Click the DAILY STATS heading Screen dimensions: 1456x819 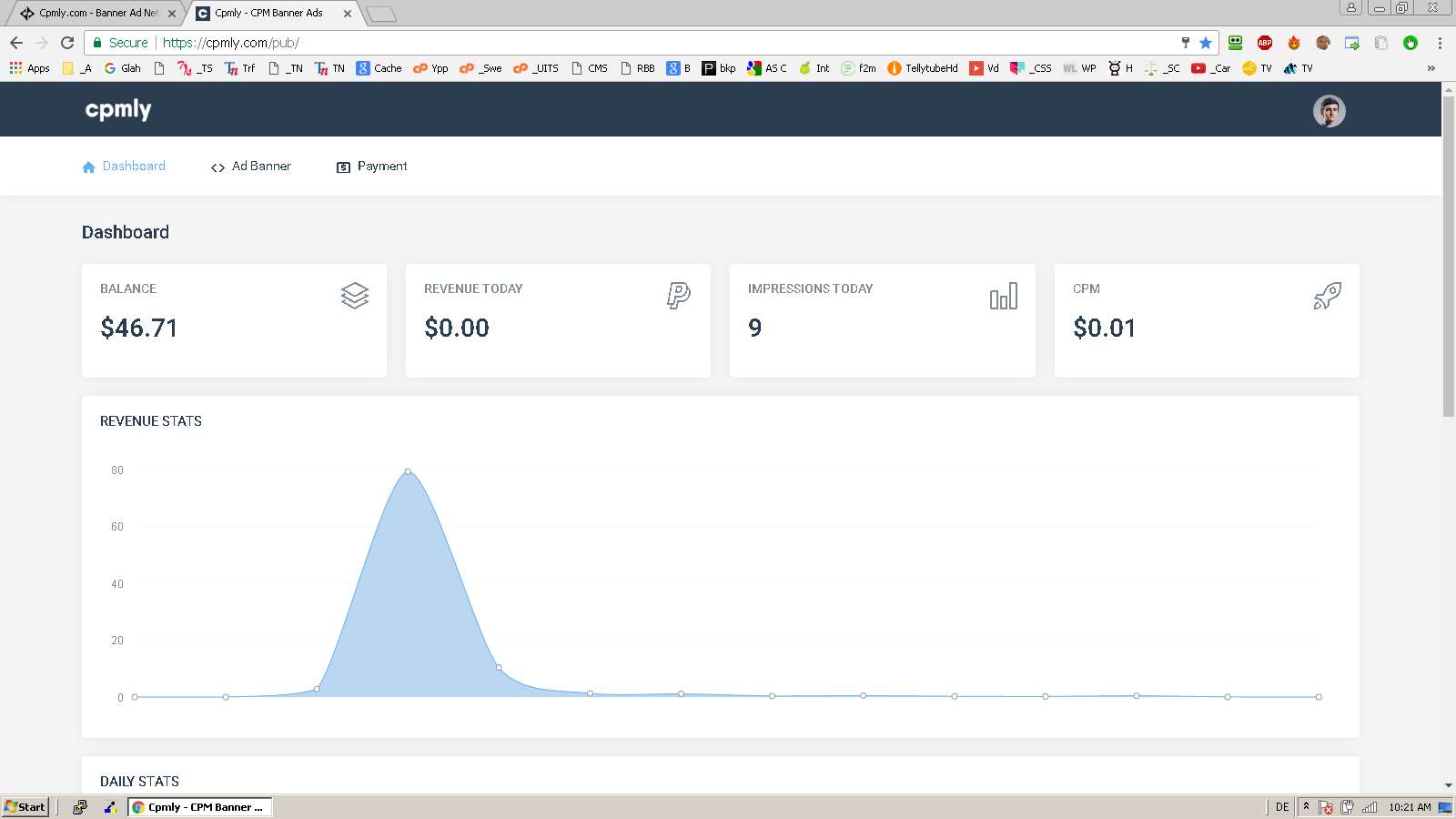[x=139, y=782]
